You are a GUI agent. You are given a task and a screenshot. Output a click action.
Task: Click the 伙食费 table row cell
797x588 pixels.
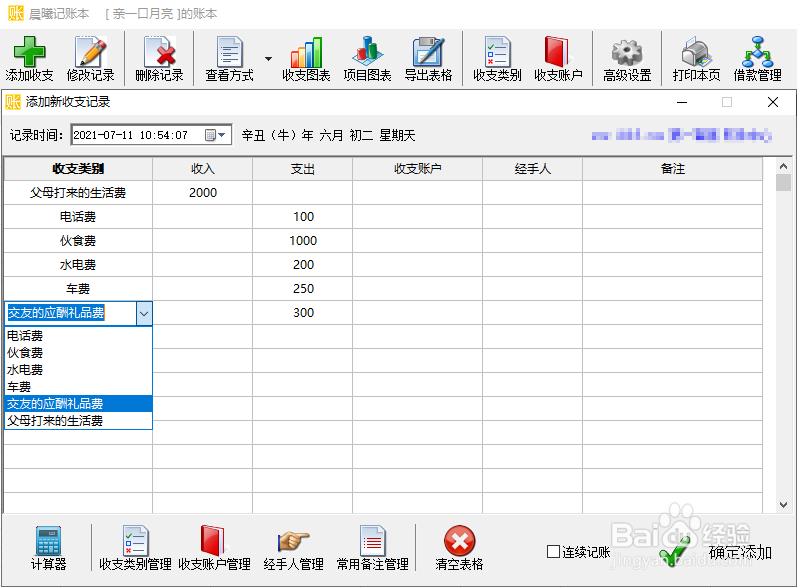coord(78,240)
